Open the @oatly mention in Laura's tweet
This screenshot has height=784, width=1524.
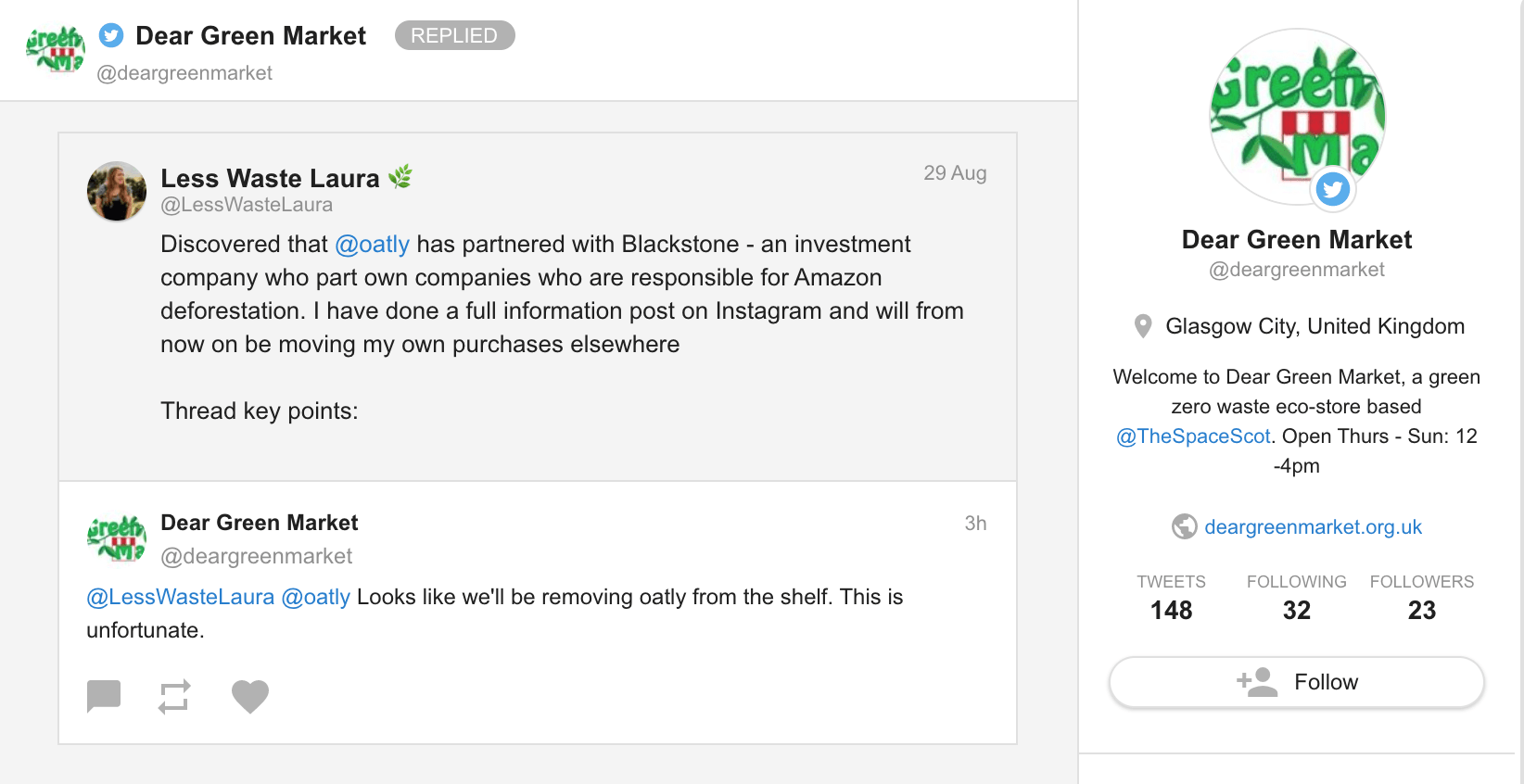(372, 245)
